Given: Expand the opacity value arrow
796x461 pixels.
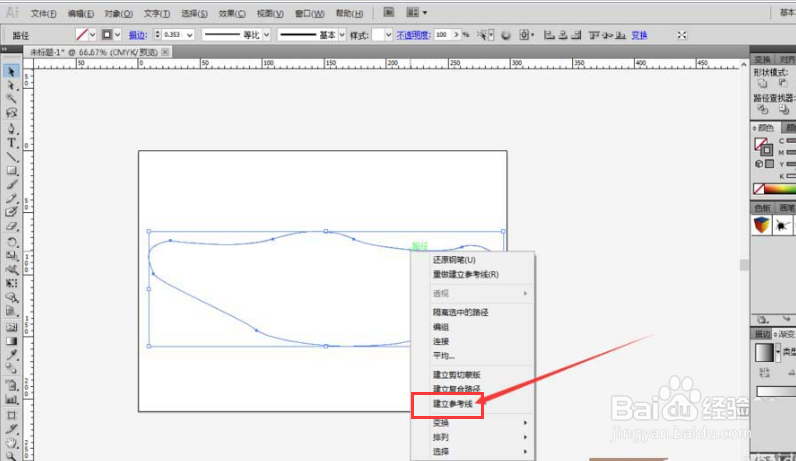Looking at the screenshot, I should tap(456, 35).
